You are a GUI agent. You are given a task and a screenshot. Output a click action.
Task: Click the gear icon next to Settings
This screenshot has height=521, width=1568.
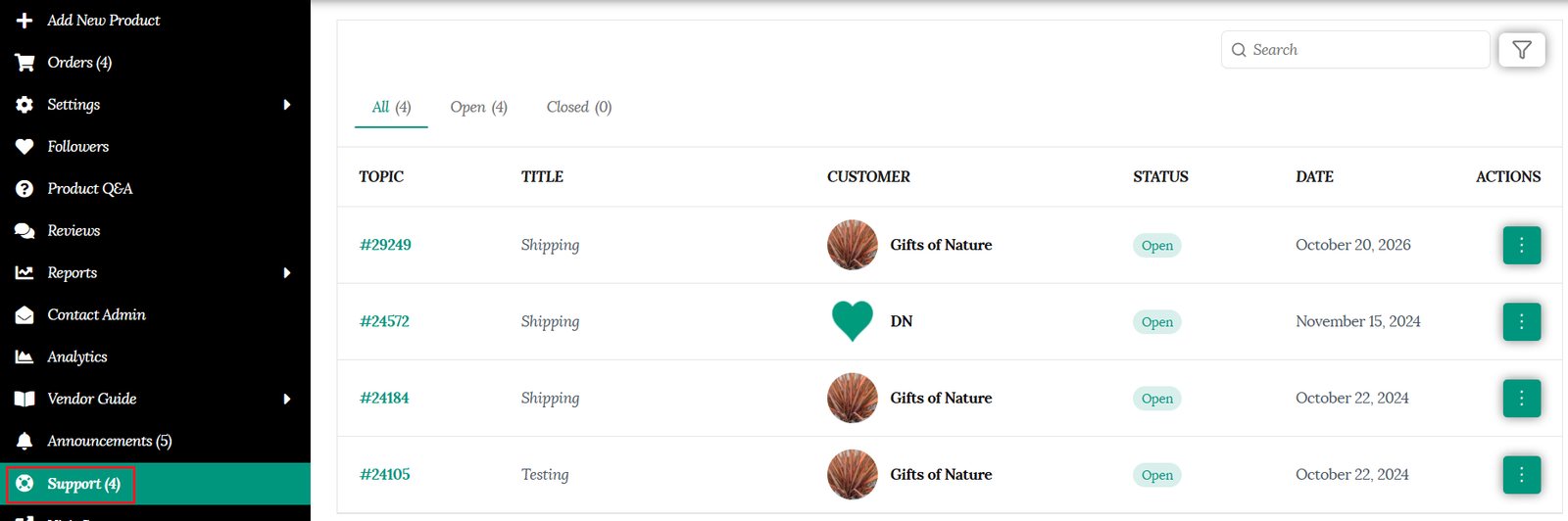coord(24,104)
